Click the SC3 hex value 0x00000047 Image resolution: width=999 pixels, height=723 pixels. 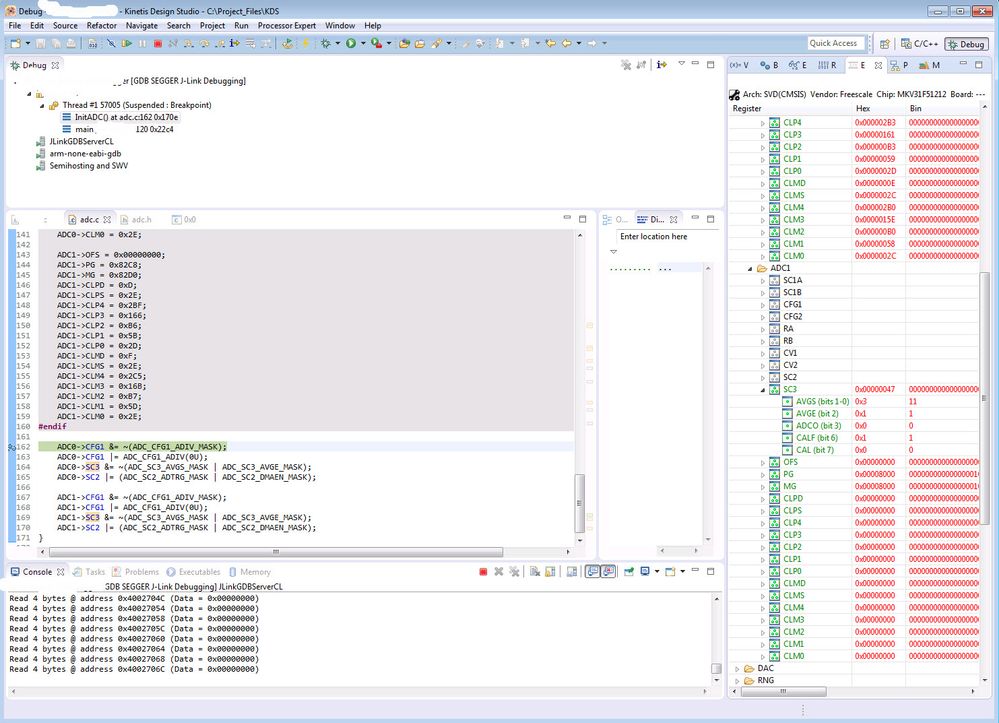point(875,389)
